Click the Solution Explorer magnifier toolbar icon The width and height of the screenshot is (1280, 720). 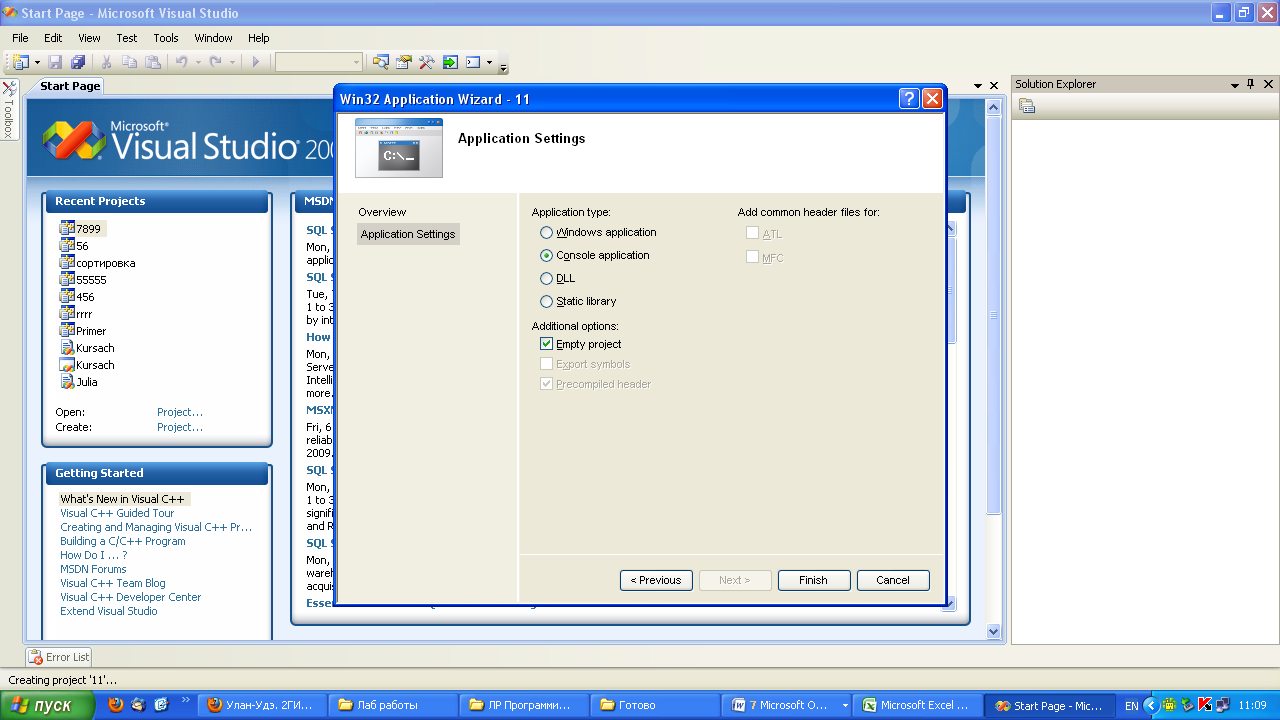pos(381,62)
